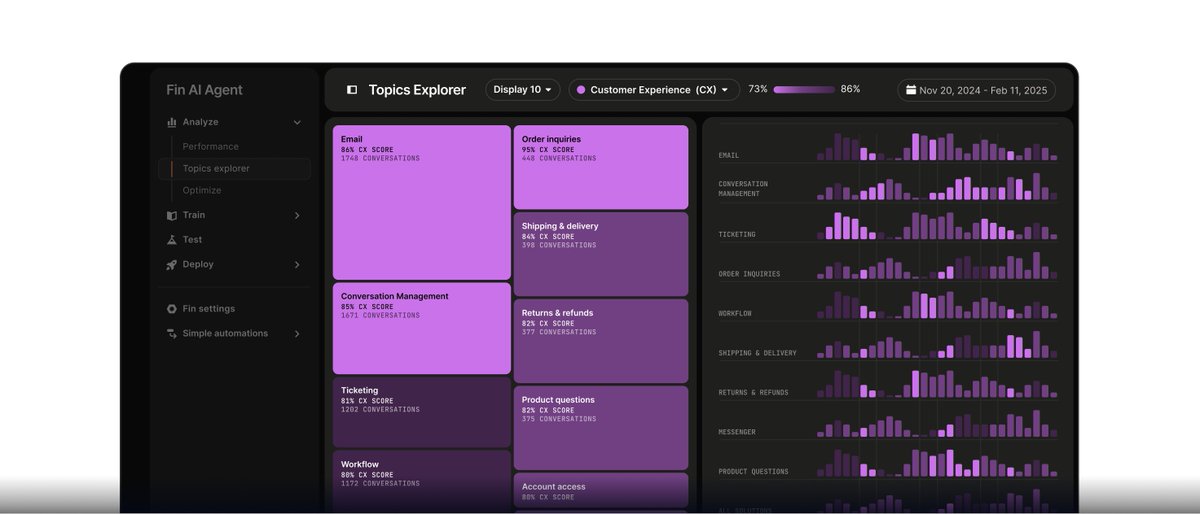This screenshot has height=514, width=1200.
Task: Select the Account access topic tile
Action: 601,492
